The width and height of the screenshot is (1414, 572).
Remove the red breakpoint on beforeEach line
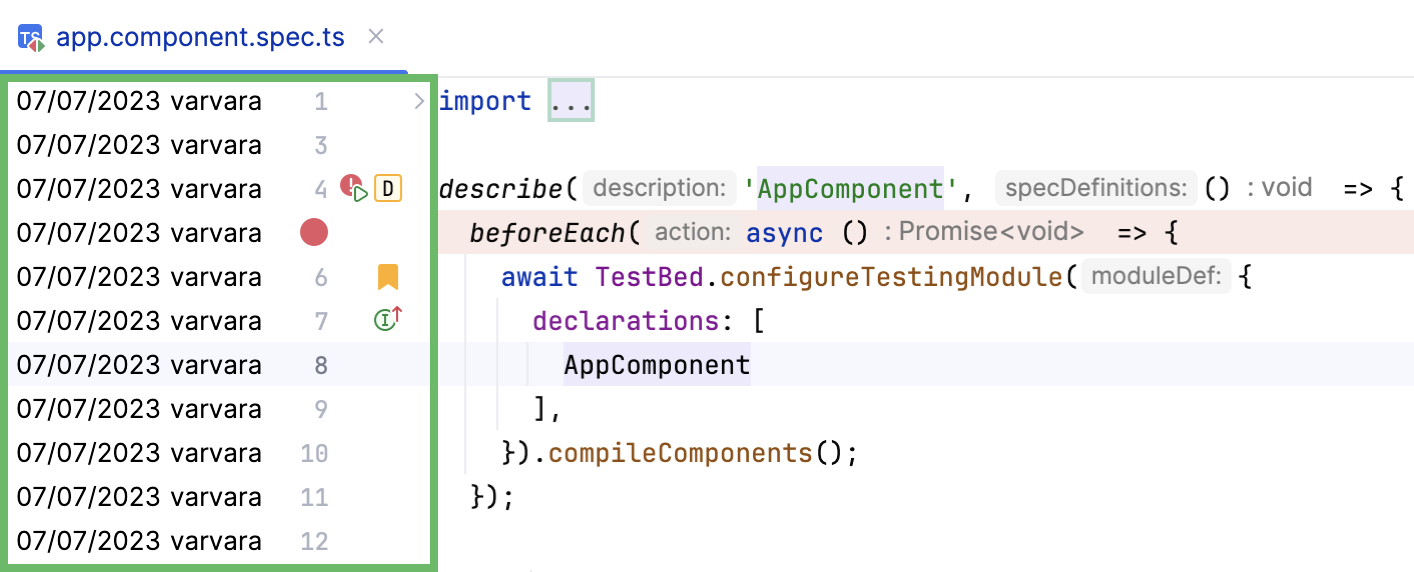(314, 233)
